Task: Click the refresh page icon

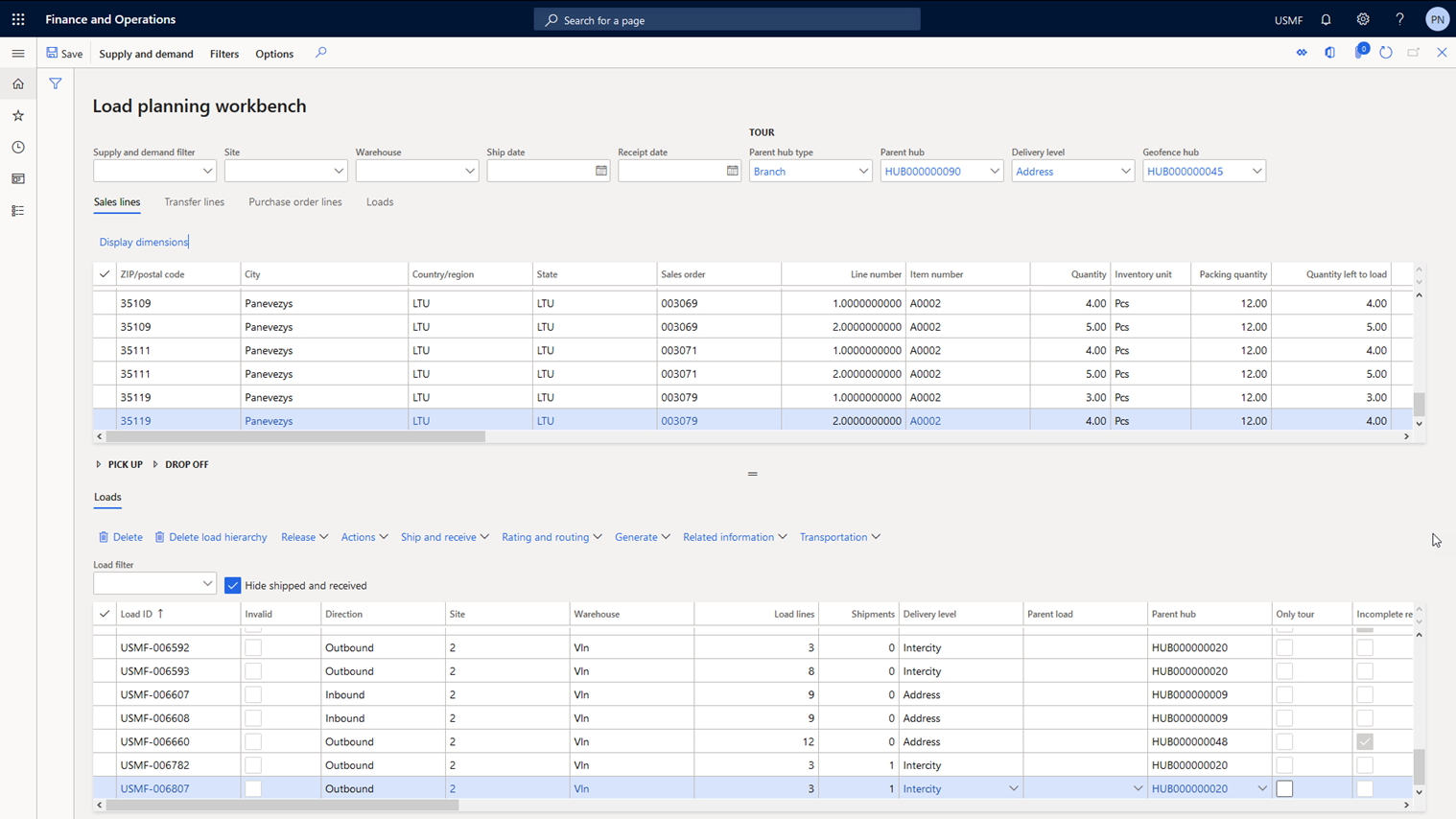Action: 1386,53
